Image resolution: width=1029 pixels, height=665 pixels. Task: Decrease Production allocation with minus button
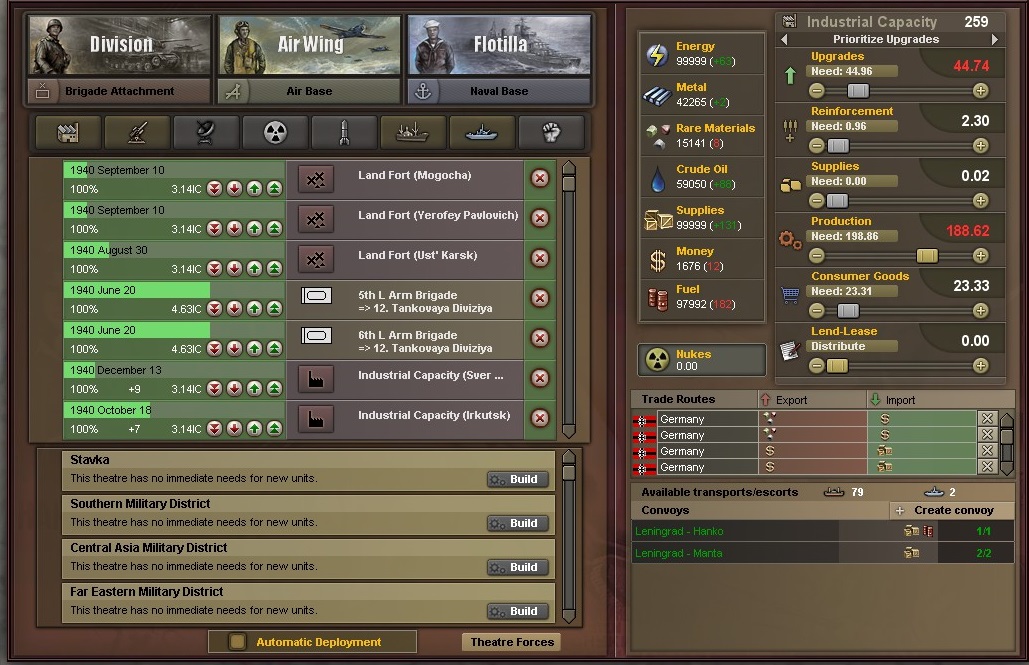pos(816,255)
